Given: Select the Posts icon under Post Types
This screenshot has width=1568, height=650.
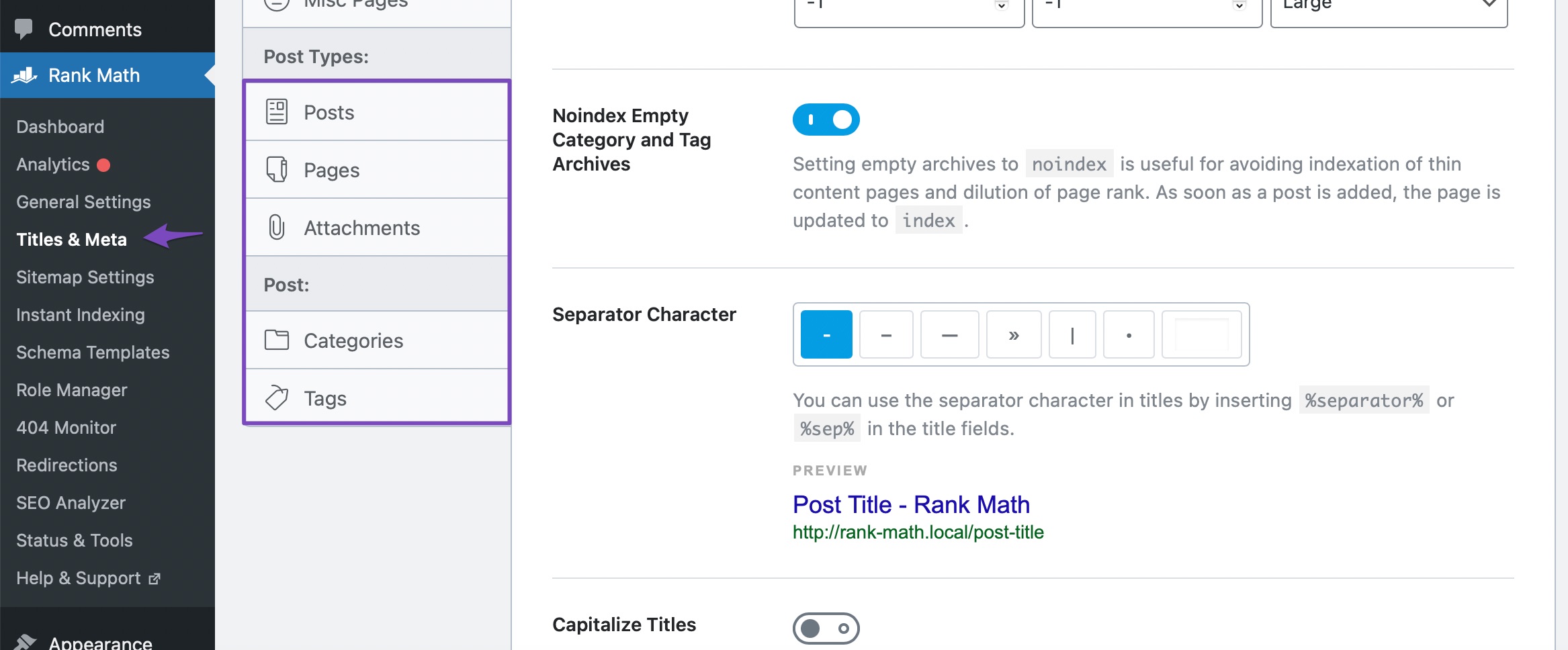Looking at the screenshot, I should [277, 111].
